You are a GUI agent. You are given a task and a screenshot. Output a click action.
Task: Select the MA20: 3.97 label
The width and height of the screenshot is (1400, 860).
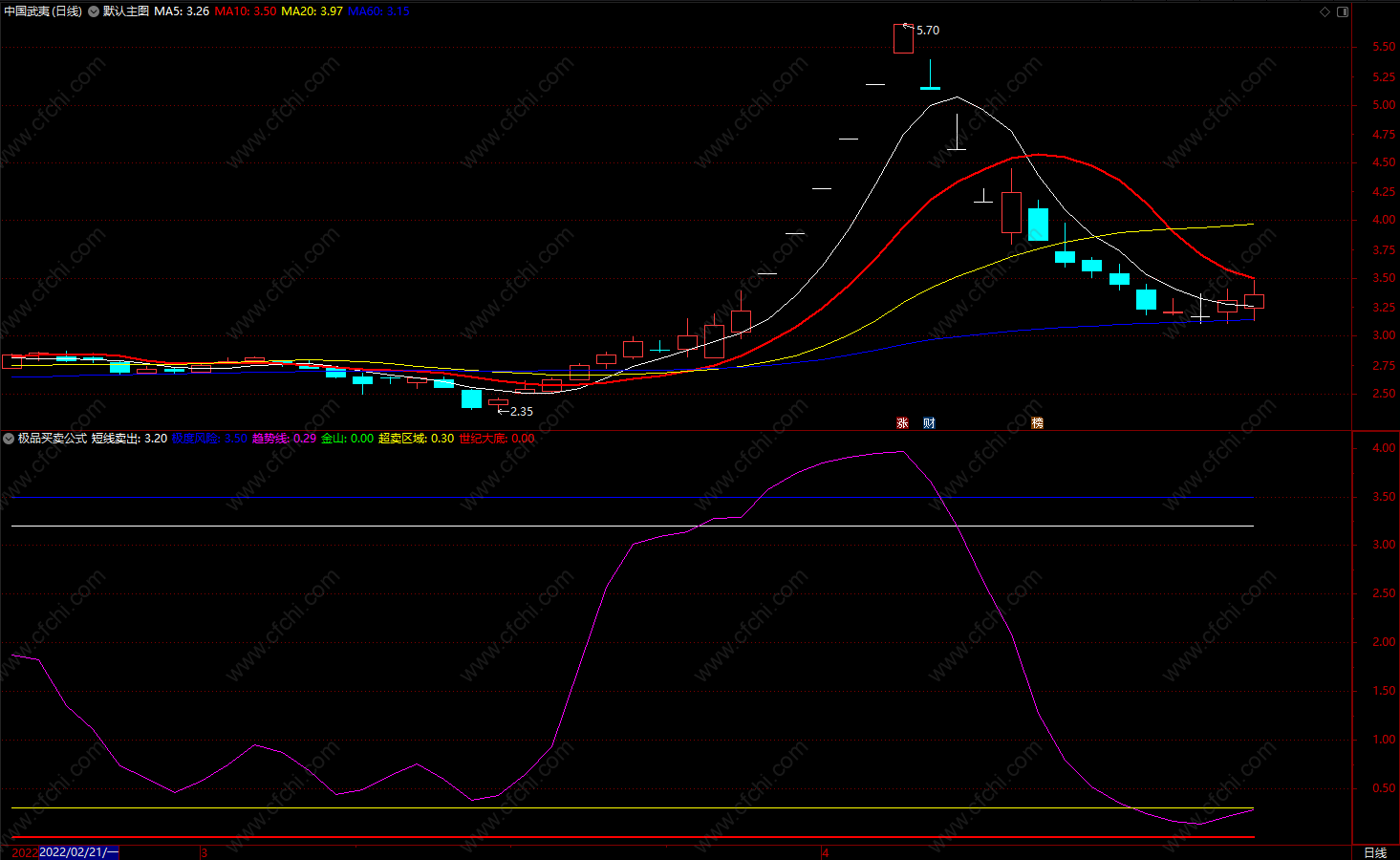[x=312, y=11]
